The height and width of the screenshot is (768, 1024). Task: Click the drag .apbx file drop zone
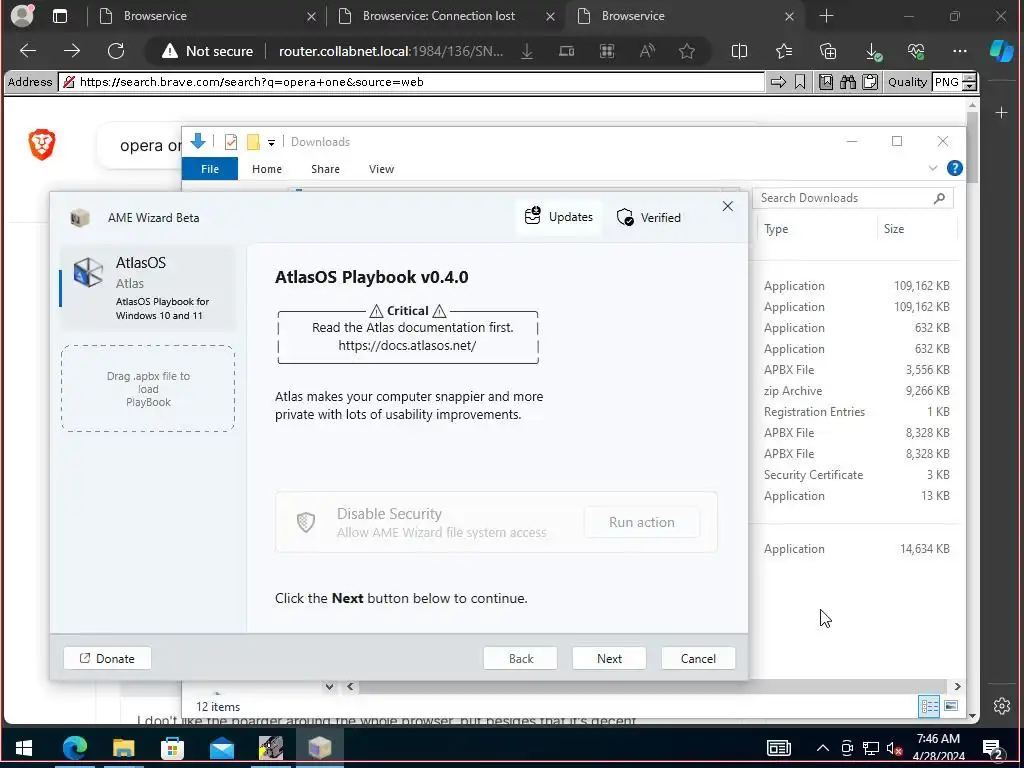point(148,389)
